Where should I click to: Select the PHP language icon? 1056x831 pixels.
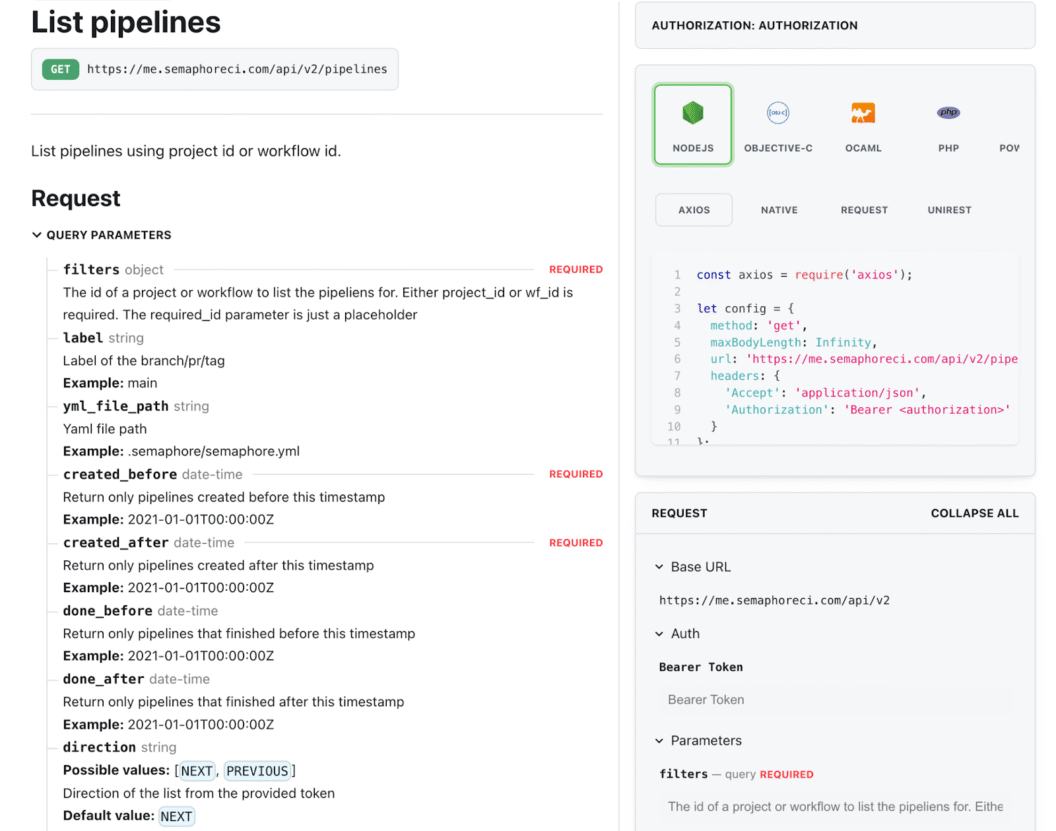(x=948, y=124)
